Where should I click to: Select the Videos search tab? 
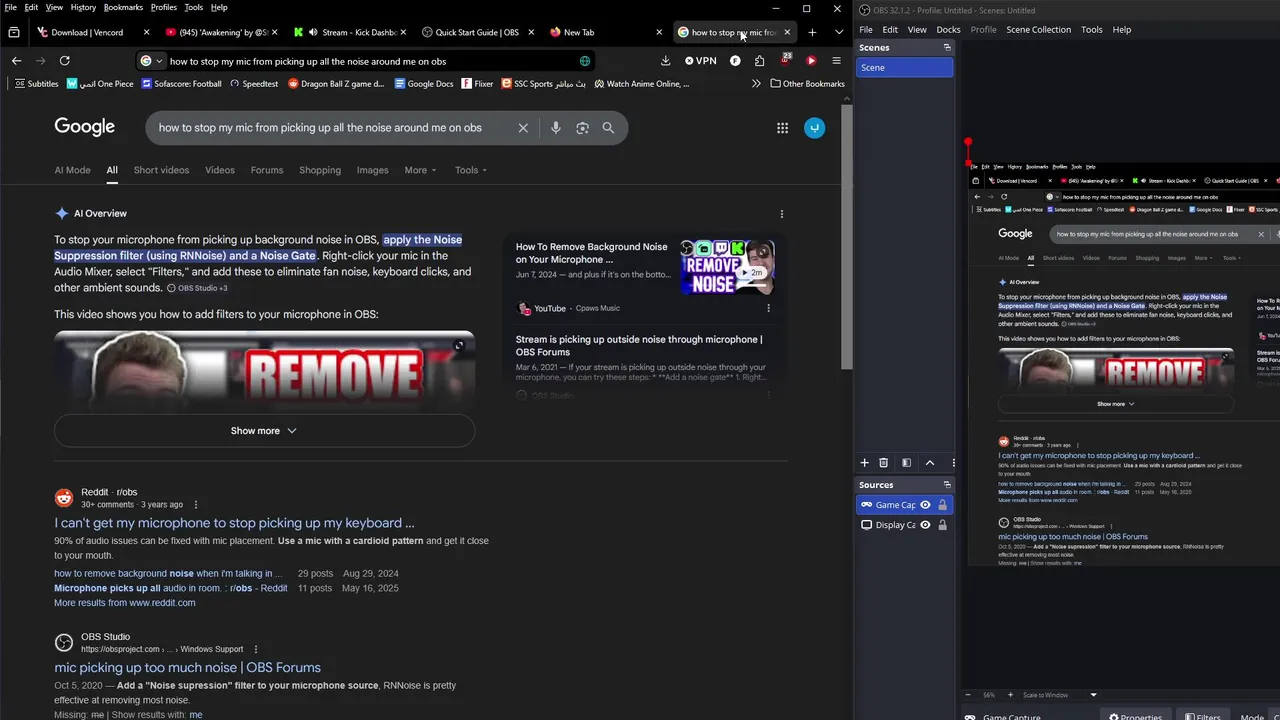(220, 170)
